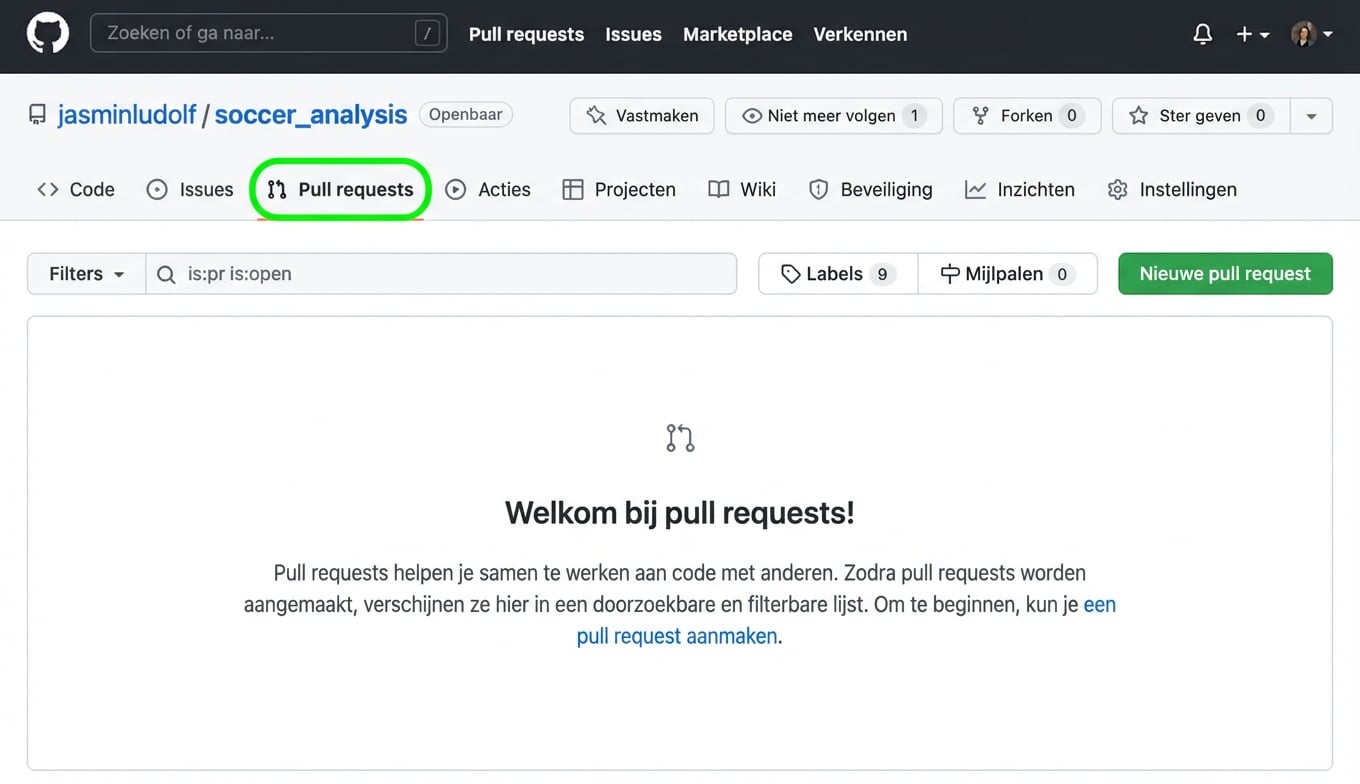Click the Beveiliging shield icon
This screenshot has height=784, width=1360.
click(x=819, y=189)
